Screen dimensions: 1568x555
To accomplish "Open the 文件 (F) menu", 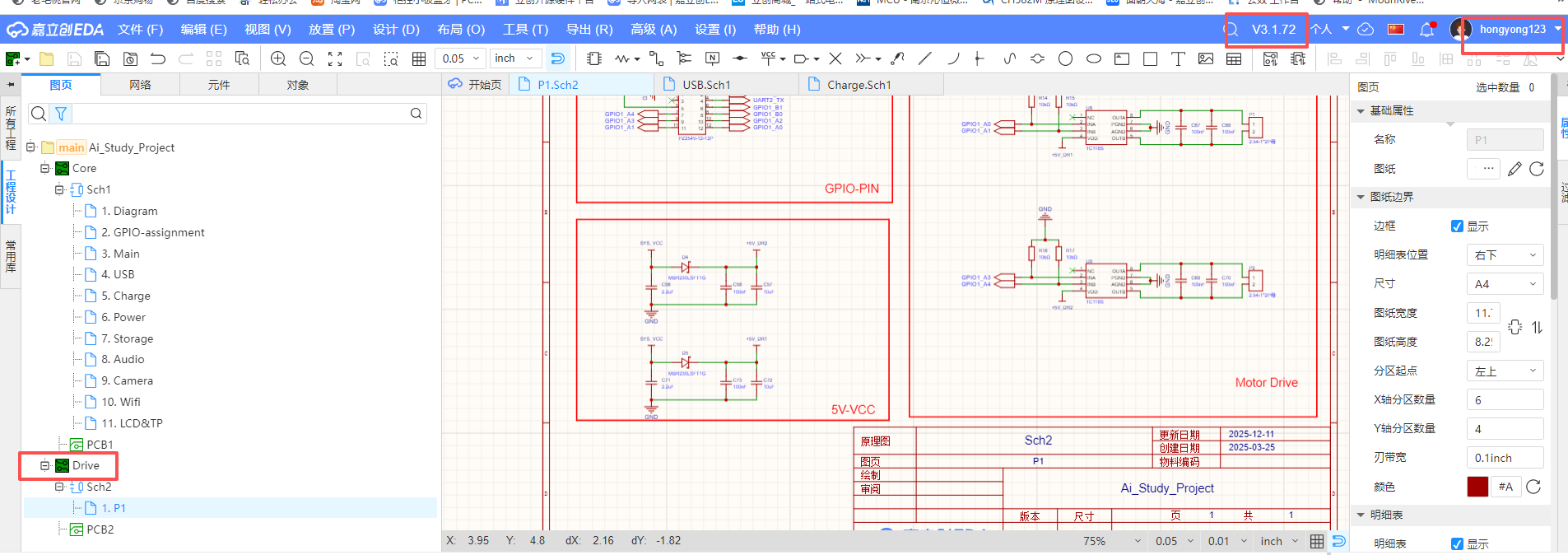I will click(140, 30).
